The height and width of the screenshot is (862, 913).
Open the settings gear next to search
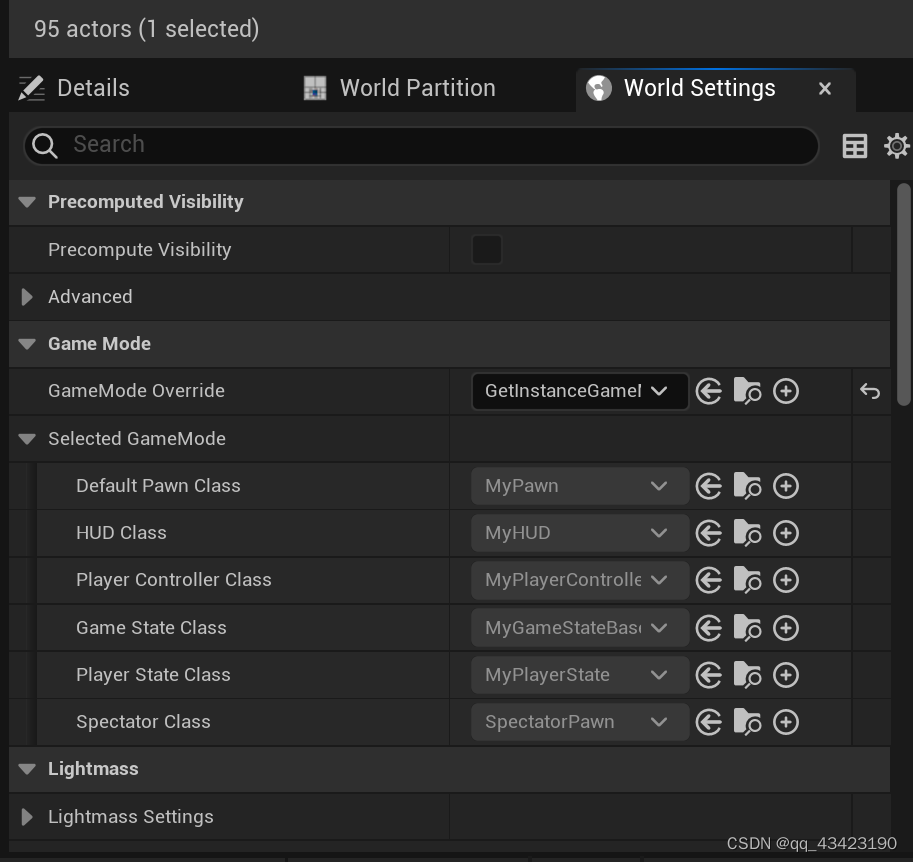[x=896, y=146]
